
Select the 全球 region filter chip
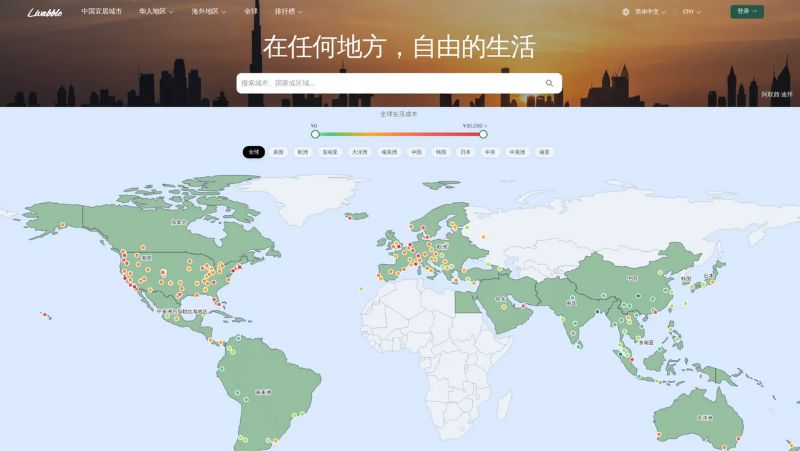[x=253, y=152]
